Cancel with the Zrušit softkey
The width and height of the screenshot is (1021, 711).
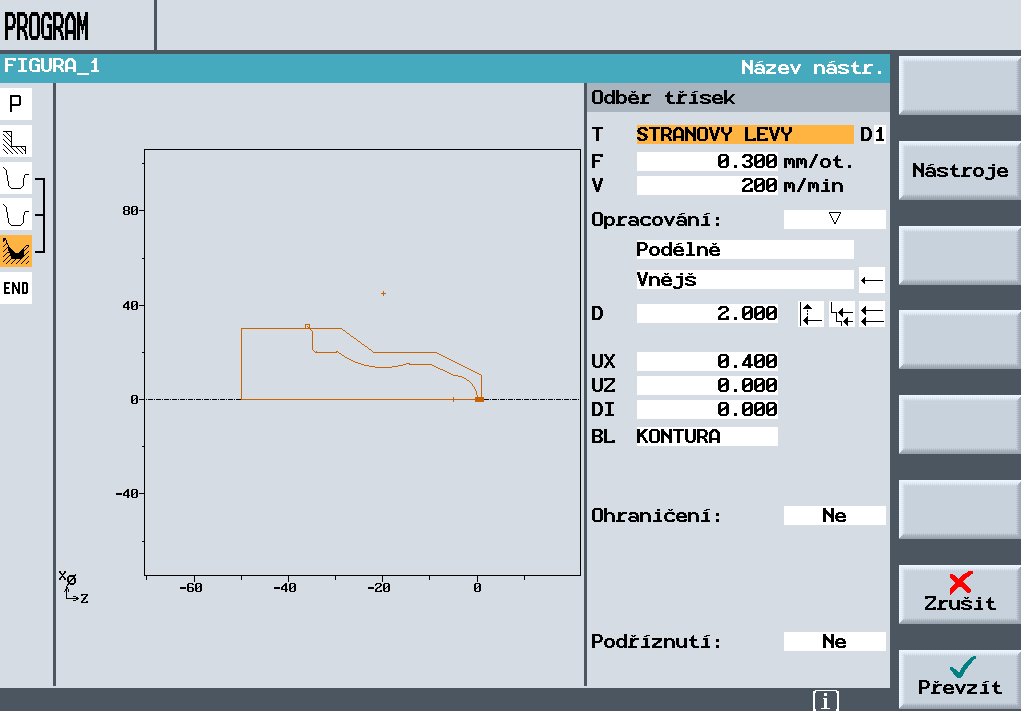coord(960,594)
